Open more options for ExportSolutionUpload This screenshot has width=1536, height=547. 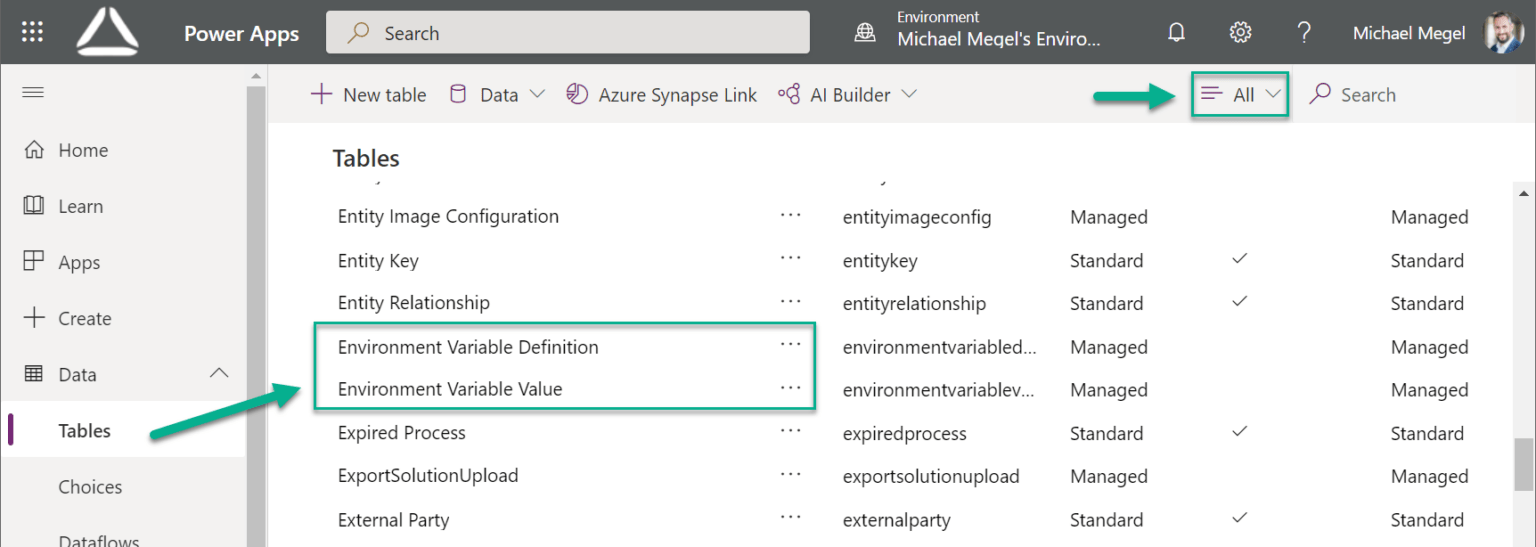click(x=791, y=475)
